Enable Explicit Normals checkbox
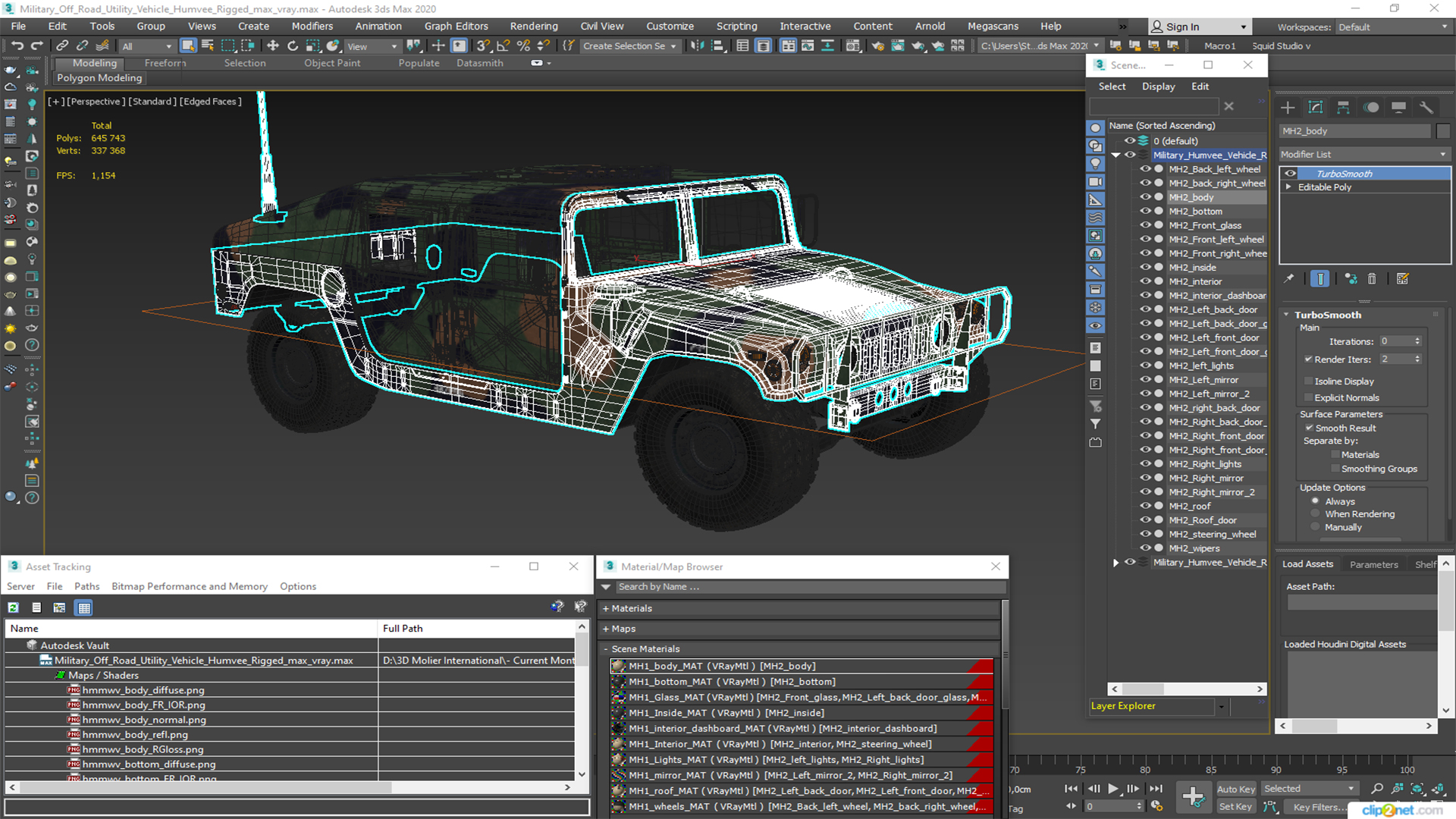 coord(1308,397)
